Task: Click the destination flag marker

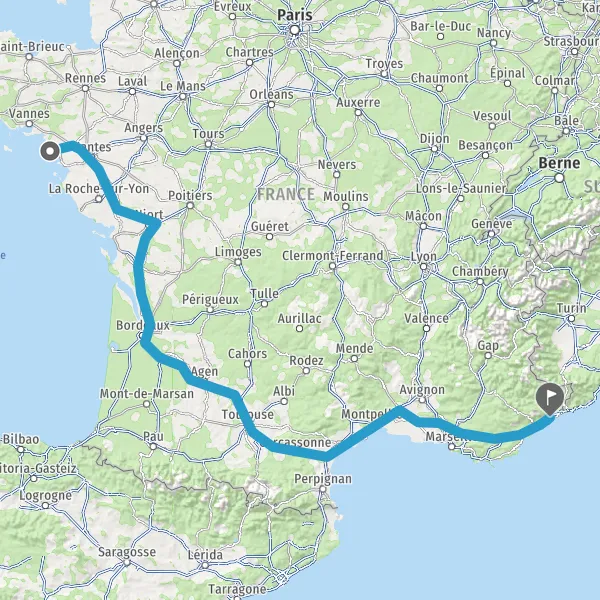Action: 550,399
